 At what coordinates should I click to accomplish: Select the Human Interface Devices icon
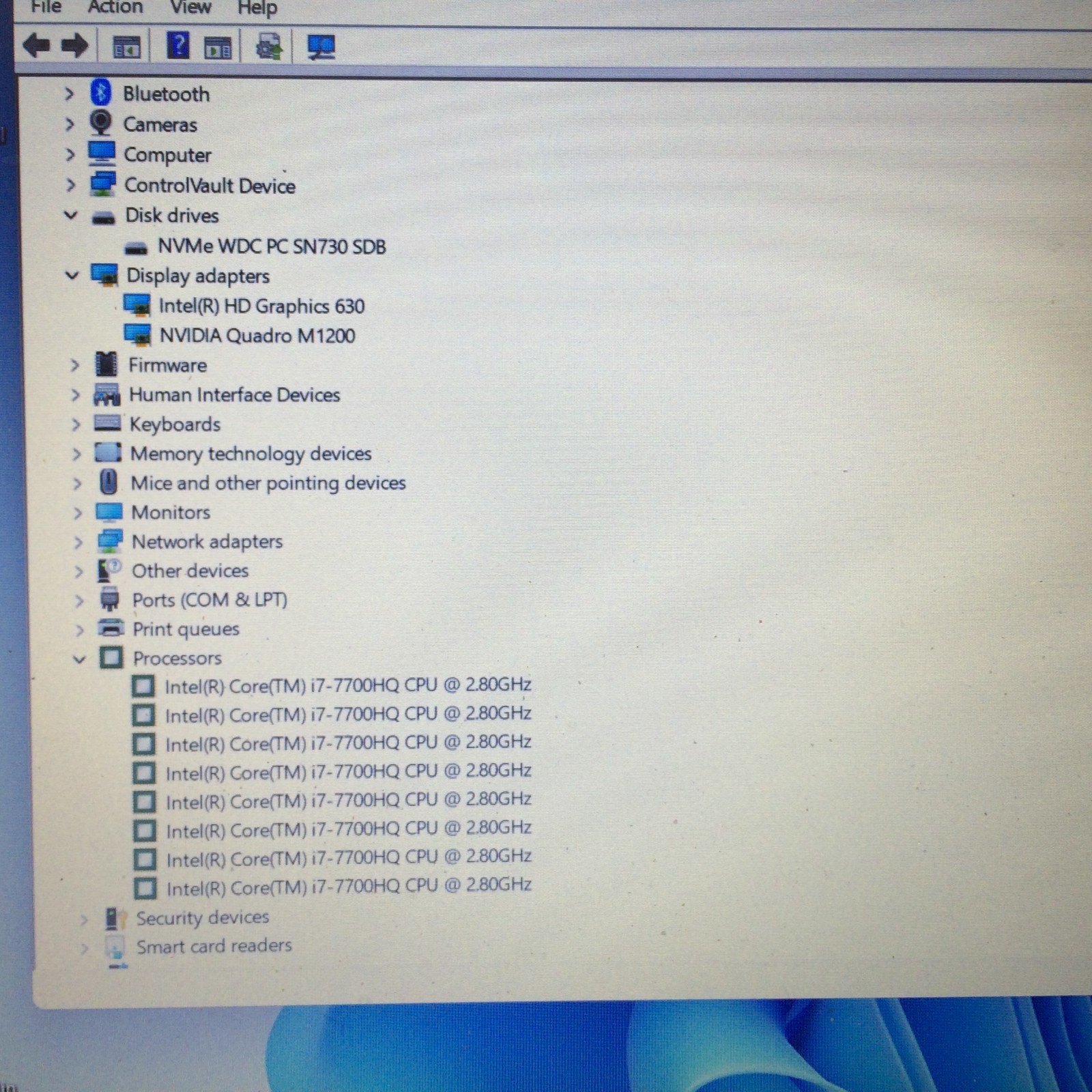click(x=107, y=394)
